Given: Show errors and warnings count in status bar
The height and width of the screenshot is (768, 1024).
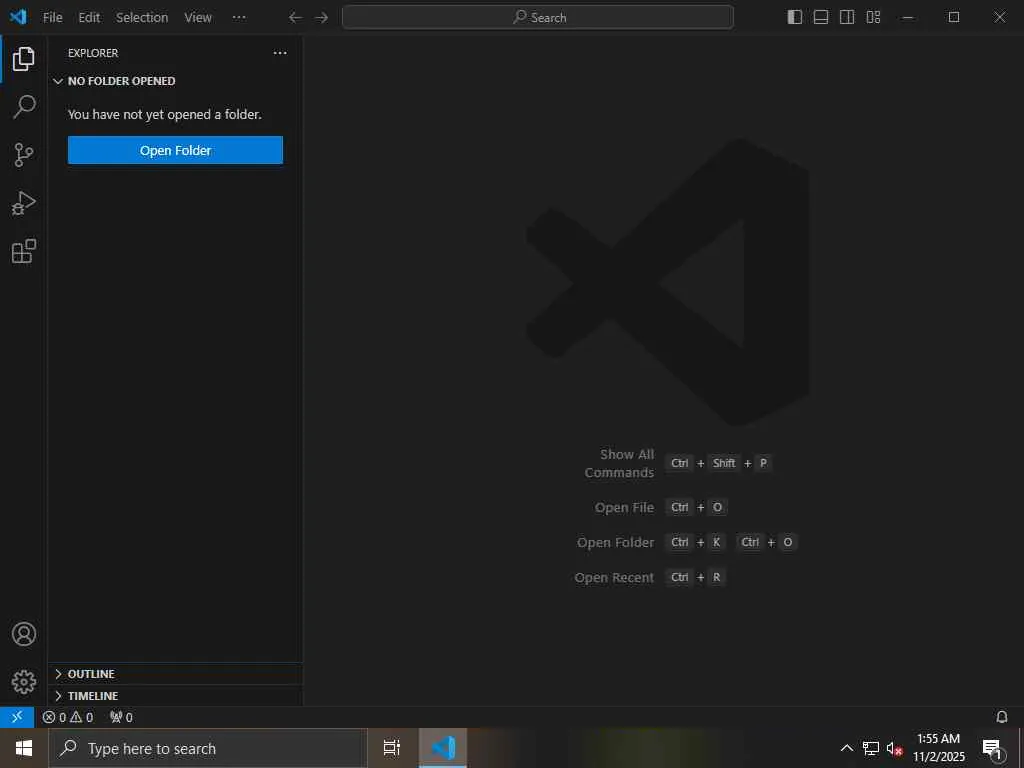Looking at the screenshot, I should [x=68, y=717].
